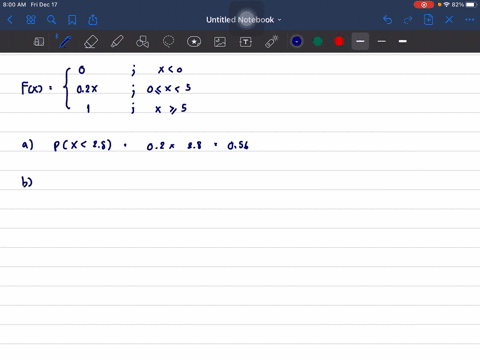This screenshot has height=360, width=480.
Task: Toggle the read-only mode icon
Action: (39, 42)
